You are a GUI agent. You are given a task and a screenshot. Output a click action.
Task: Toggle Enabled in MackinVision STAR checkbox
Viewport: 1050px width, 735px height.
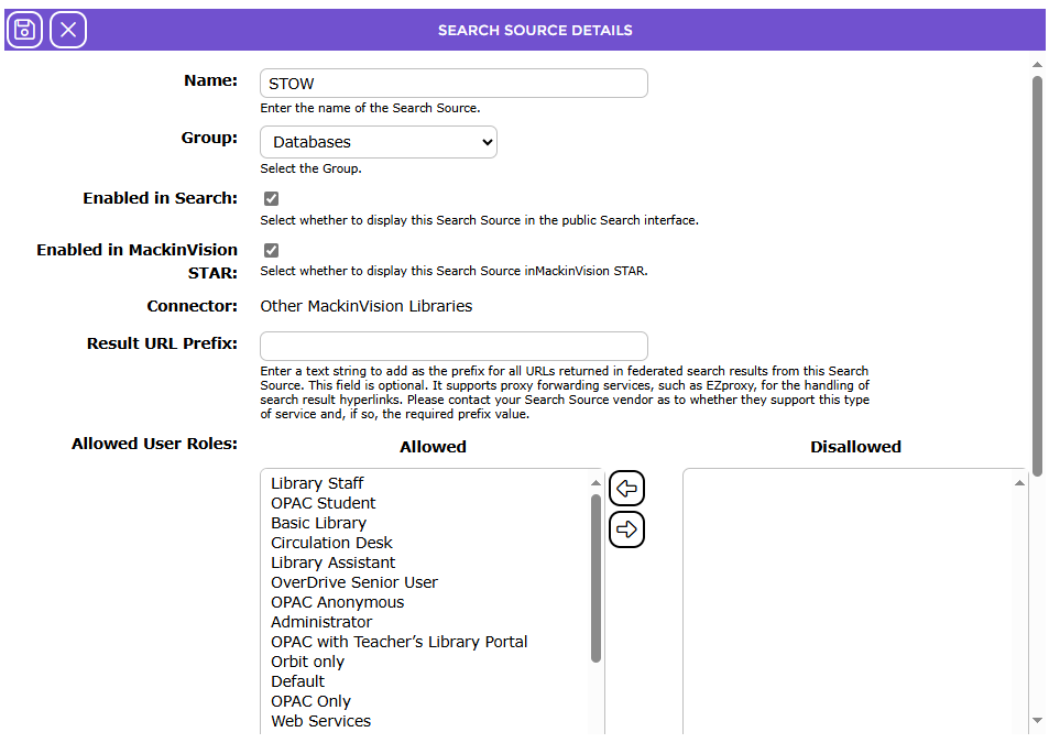[271, 250]
